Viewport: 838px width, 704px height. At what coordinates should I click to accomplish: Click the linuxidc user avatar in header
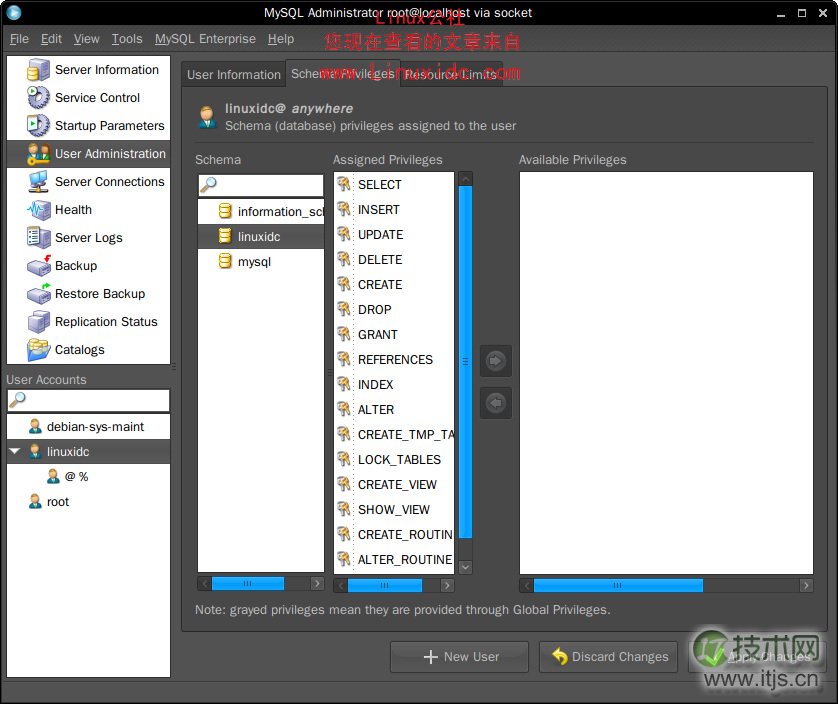207,117
